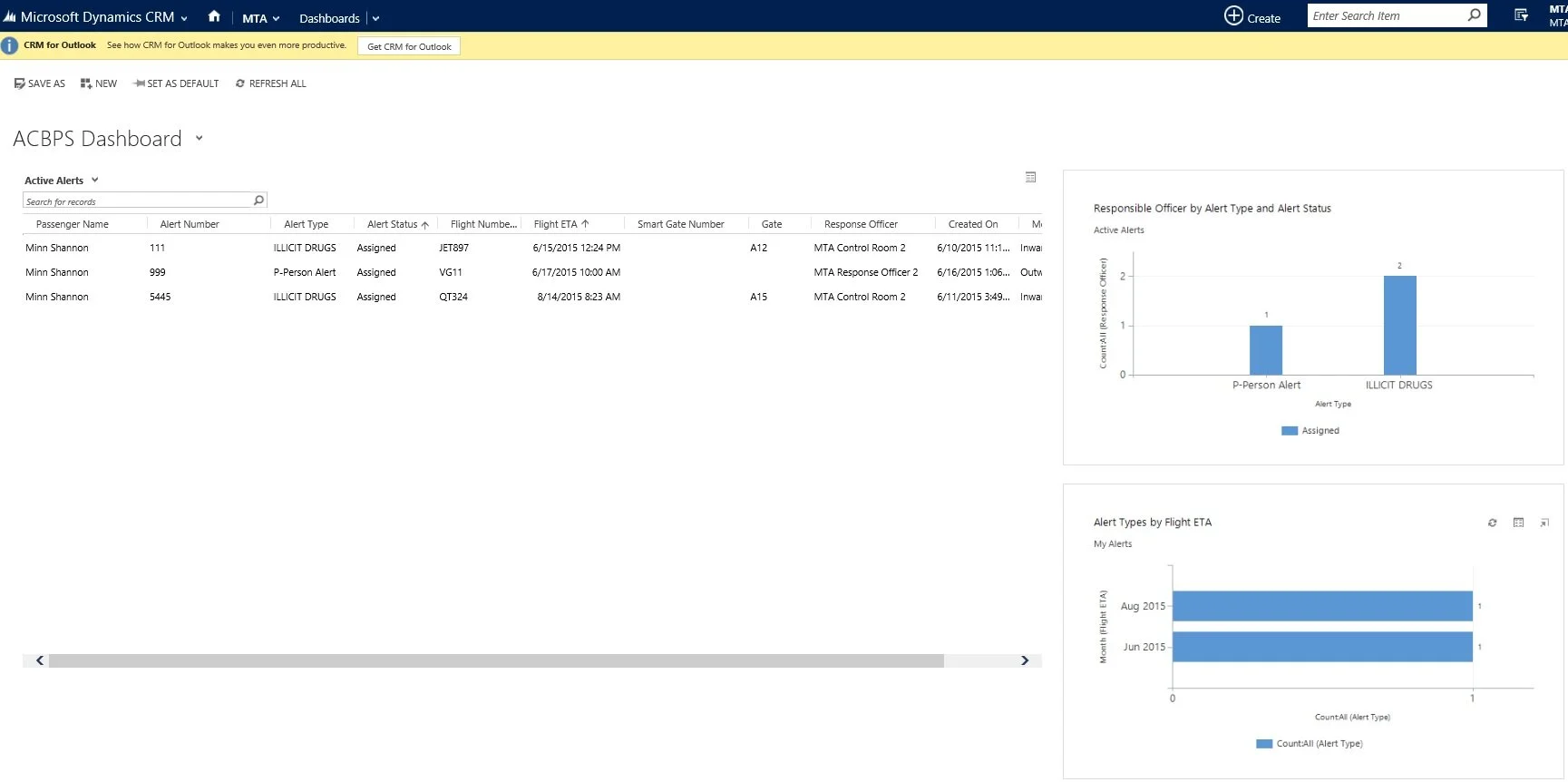Refresh the Alert Types by Flight ETA chart

(x=1492, y=523)
